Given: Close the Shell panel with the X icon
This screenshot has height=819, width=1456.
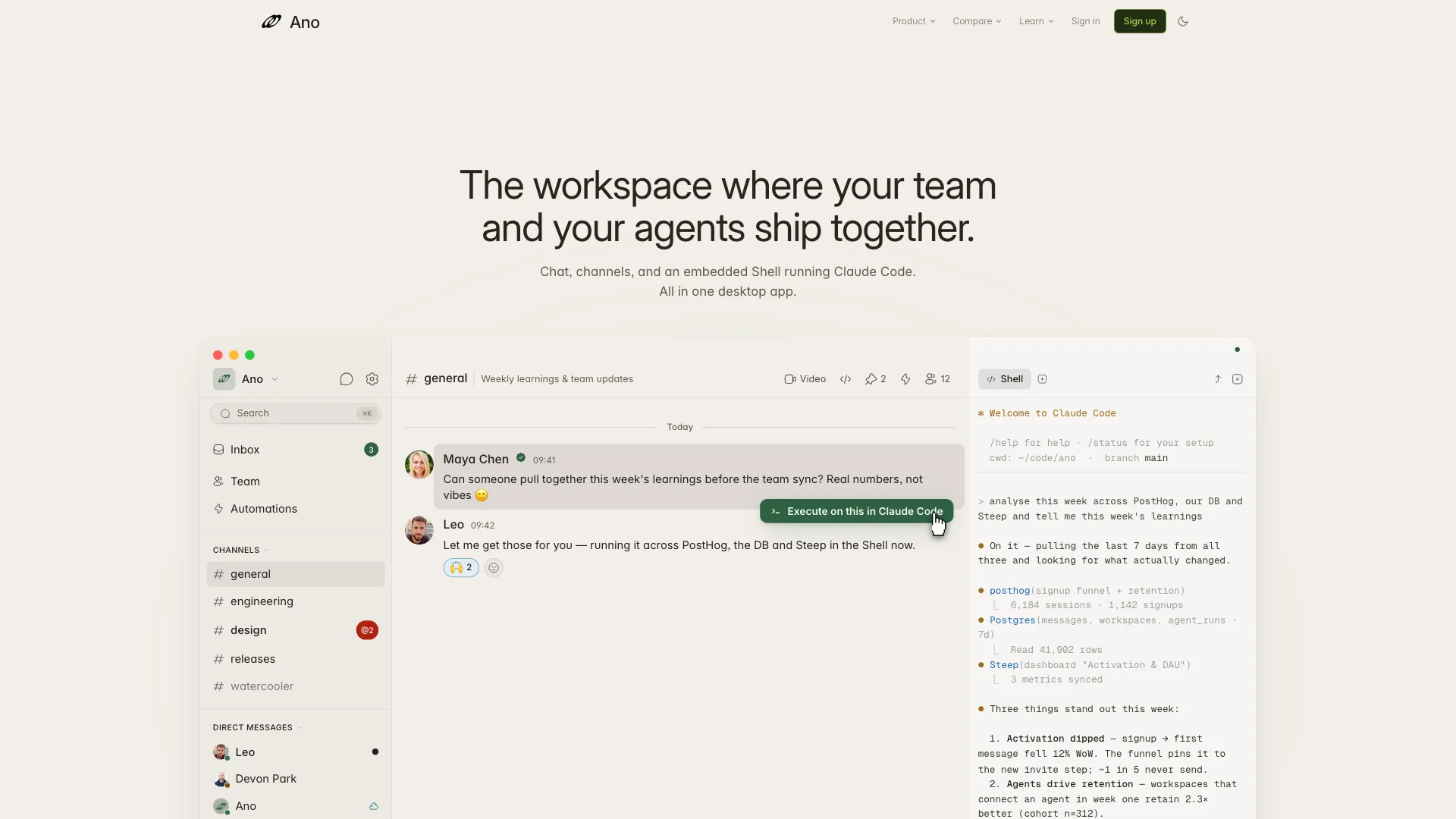Looking at the screenshot, I should click(x=1238, y=379).
